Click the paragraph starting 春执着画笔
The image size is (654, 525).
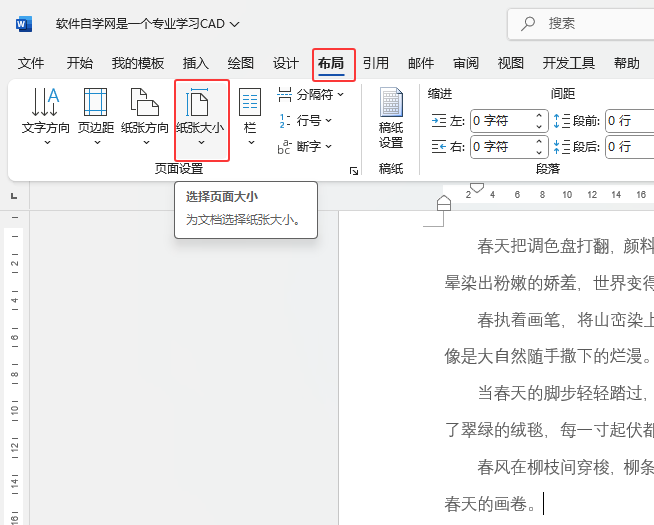tap(566, 320)
